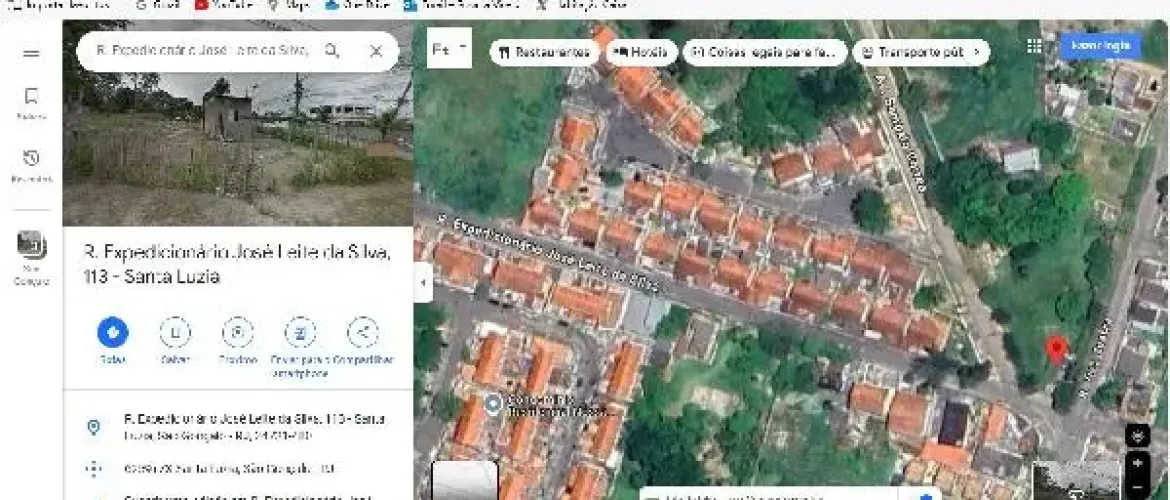
Task: Click the Rotas directions button
Action: 113,333
